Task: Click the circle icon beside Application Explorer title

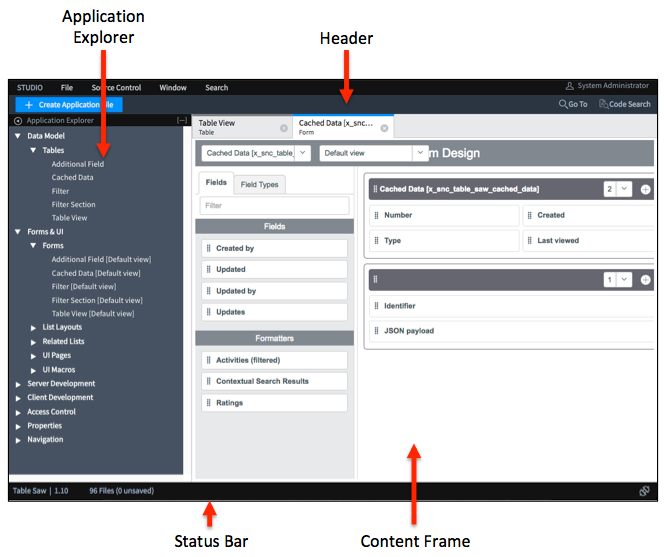Action: (x=18, y=120)
